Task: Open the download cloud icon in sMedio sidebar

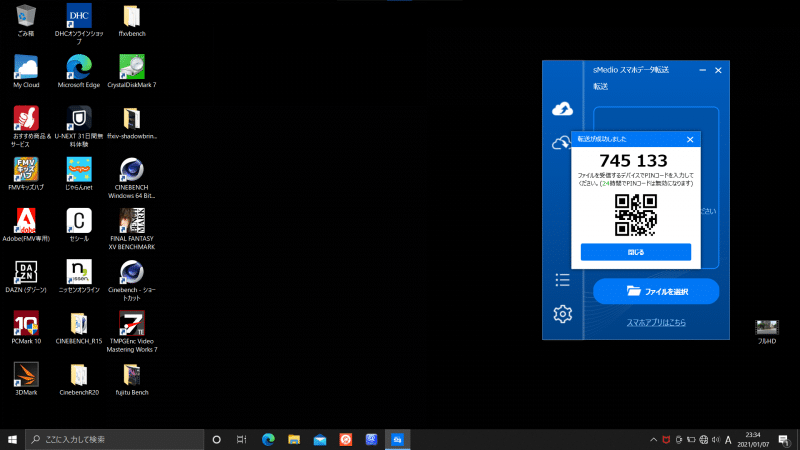Action: click(561, 143)
